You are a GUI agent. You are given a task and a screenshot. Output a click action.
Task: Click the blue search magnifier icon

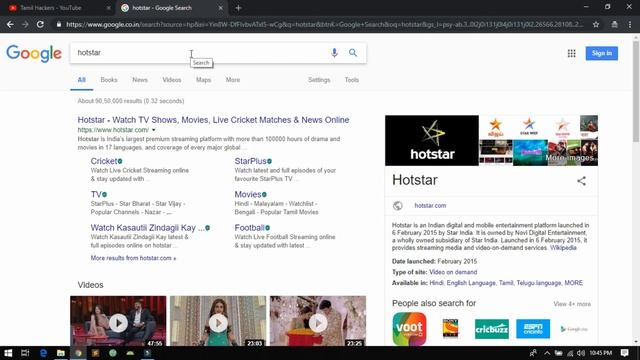click(353, 53)
